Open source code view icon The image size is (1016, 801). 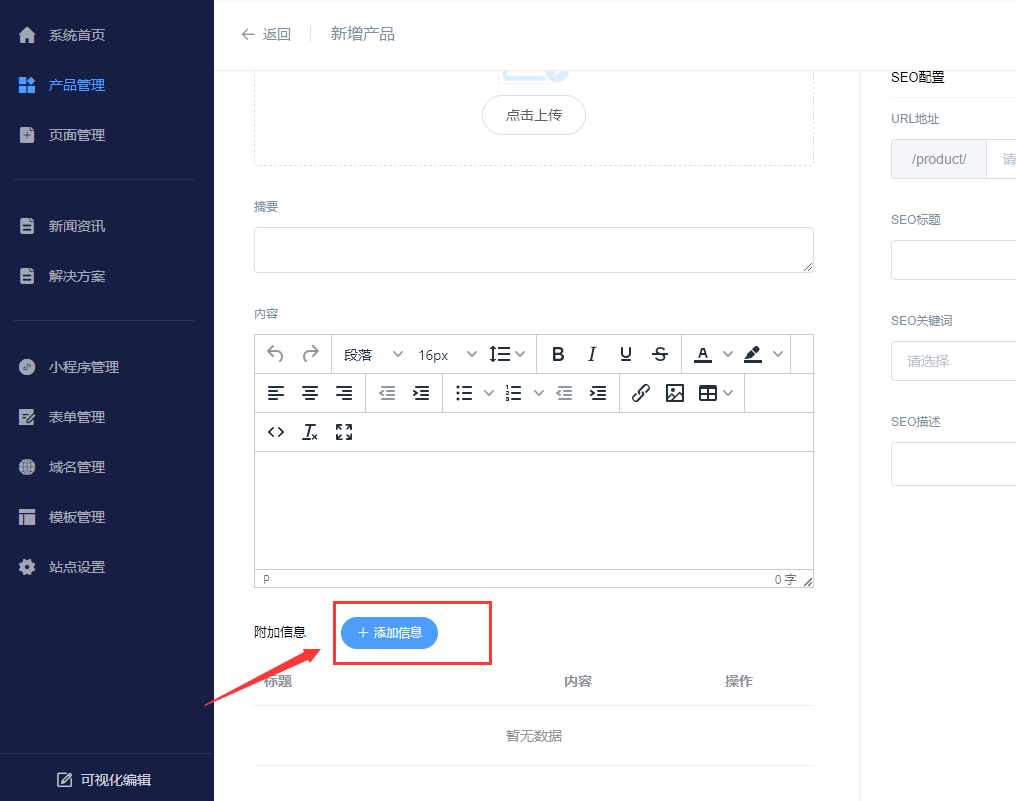click(276, 432)
